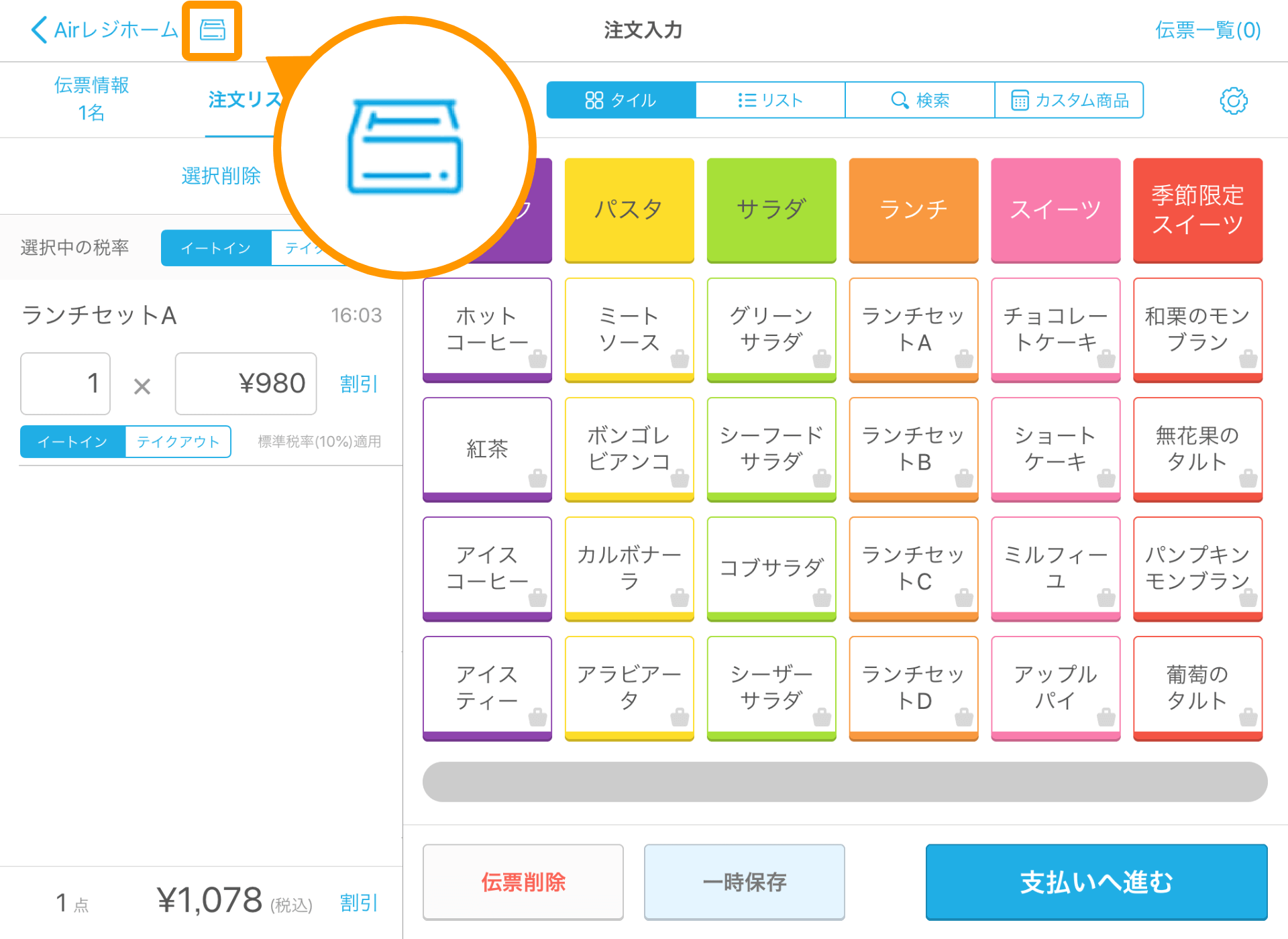The image size is (1288, 939).
Task: Add カルボナーラ to the order
Action: 629,568
